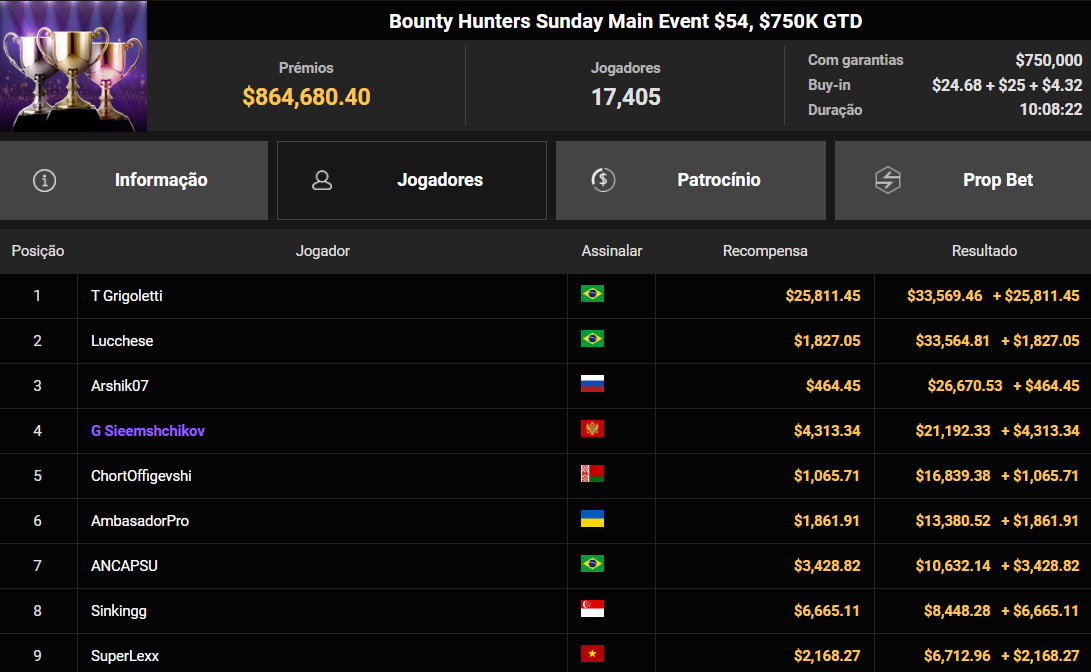This screenshot has width=1091, height=672.
Task: Click the trophy tournament thumbnail
Action: pos(73,66)
